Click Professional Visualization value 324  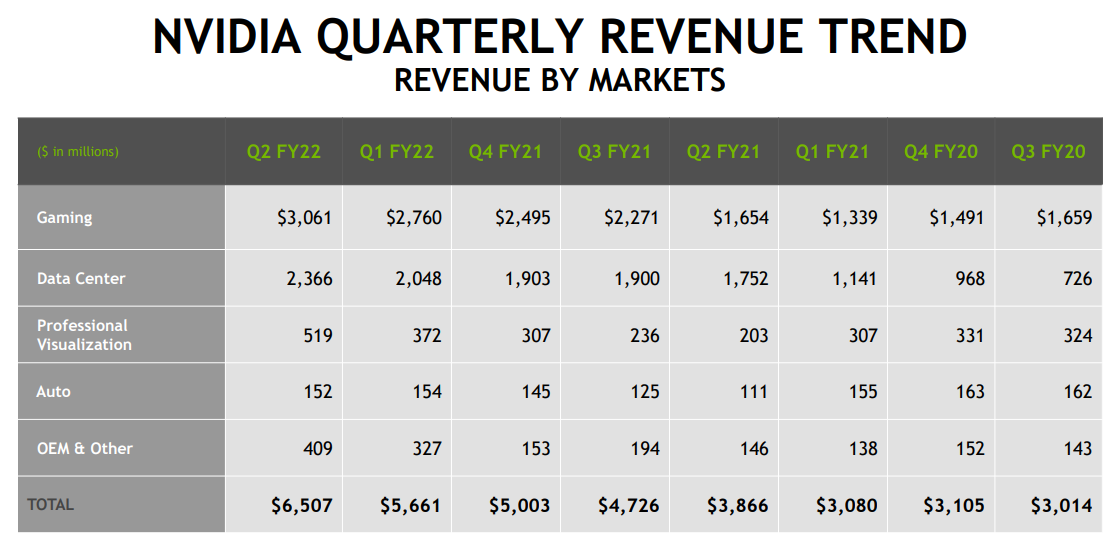coord(1078,335)
